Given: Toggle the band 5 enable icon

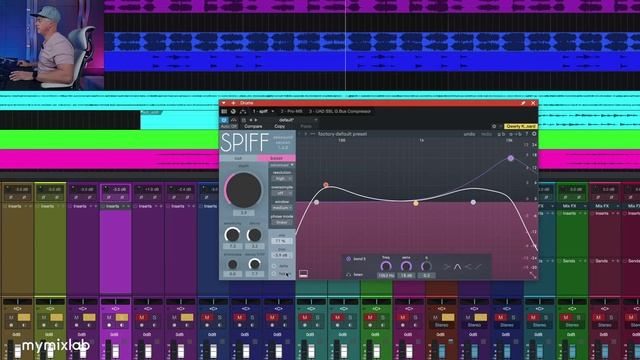Looking at the screenshot, I should pos(349,259).
